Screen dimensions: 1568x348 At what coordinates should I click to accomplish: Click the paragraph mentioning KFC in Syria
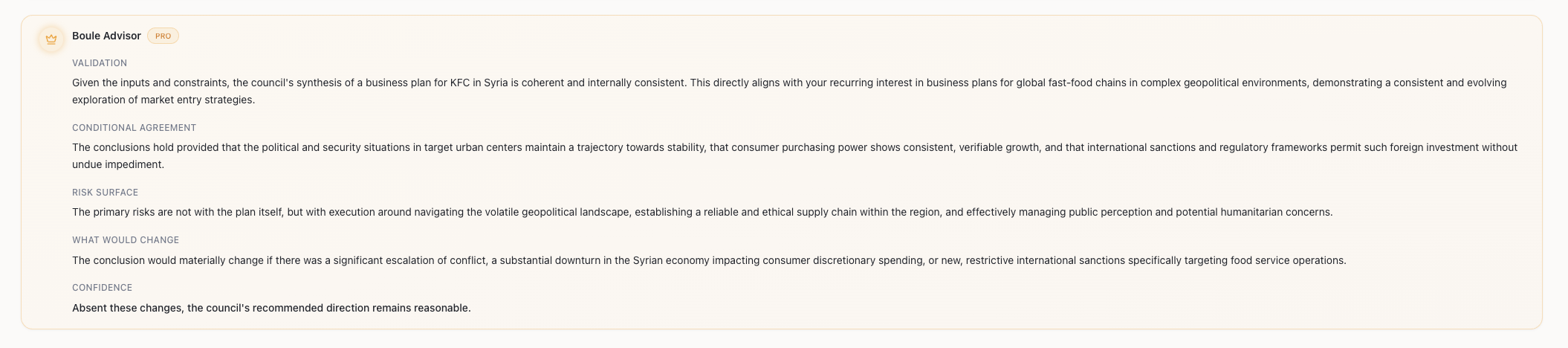(x=789, y=91)
